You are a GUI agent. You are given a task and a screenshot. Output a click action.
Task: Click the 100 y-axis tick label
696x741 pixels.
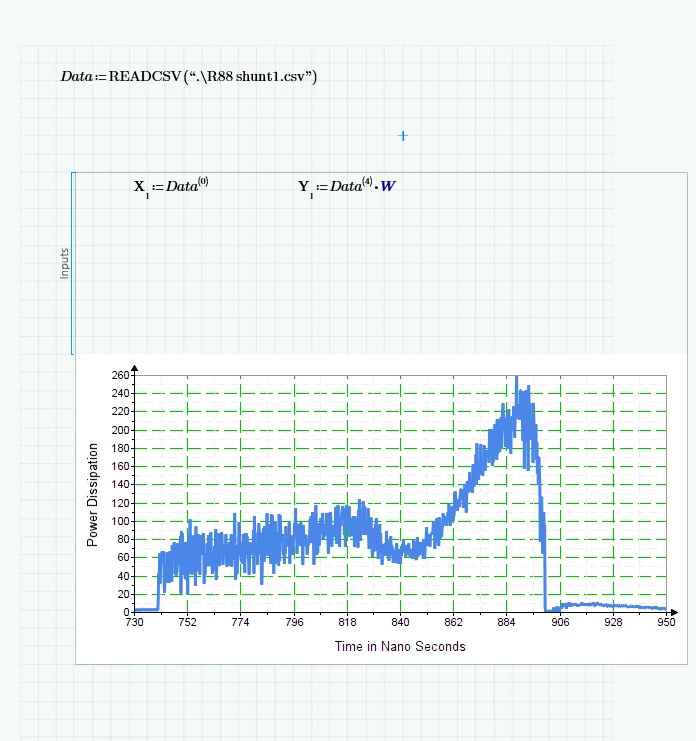pyautogui.click(x=120, y=521)
